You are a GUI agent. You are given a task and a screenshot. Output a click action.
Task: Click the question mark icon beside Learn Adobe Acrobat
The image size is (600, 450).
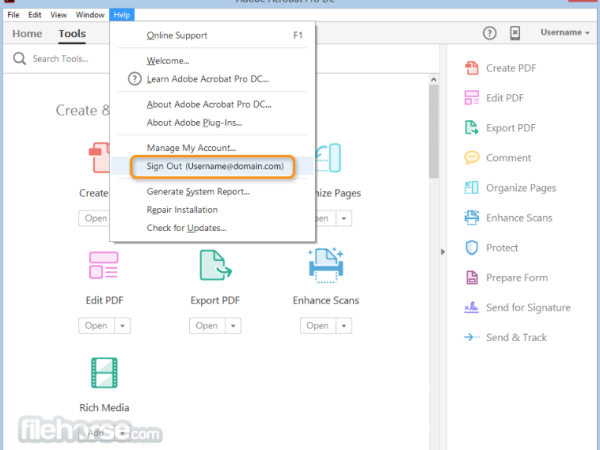[134, 79]
